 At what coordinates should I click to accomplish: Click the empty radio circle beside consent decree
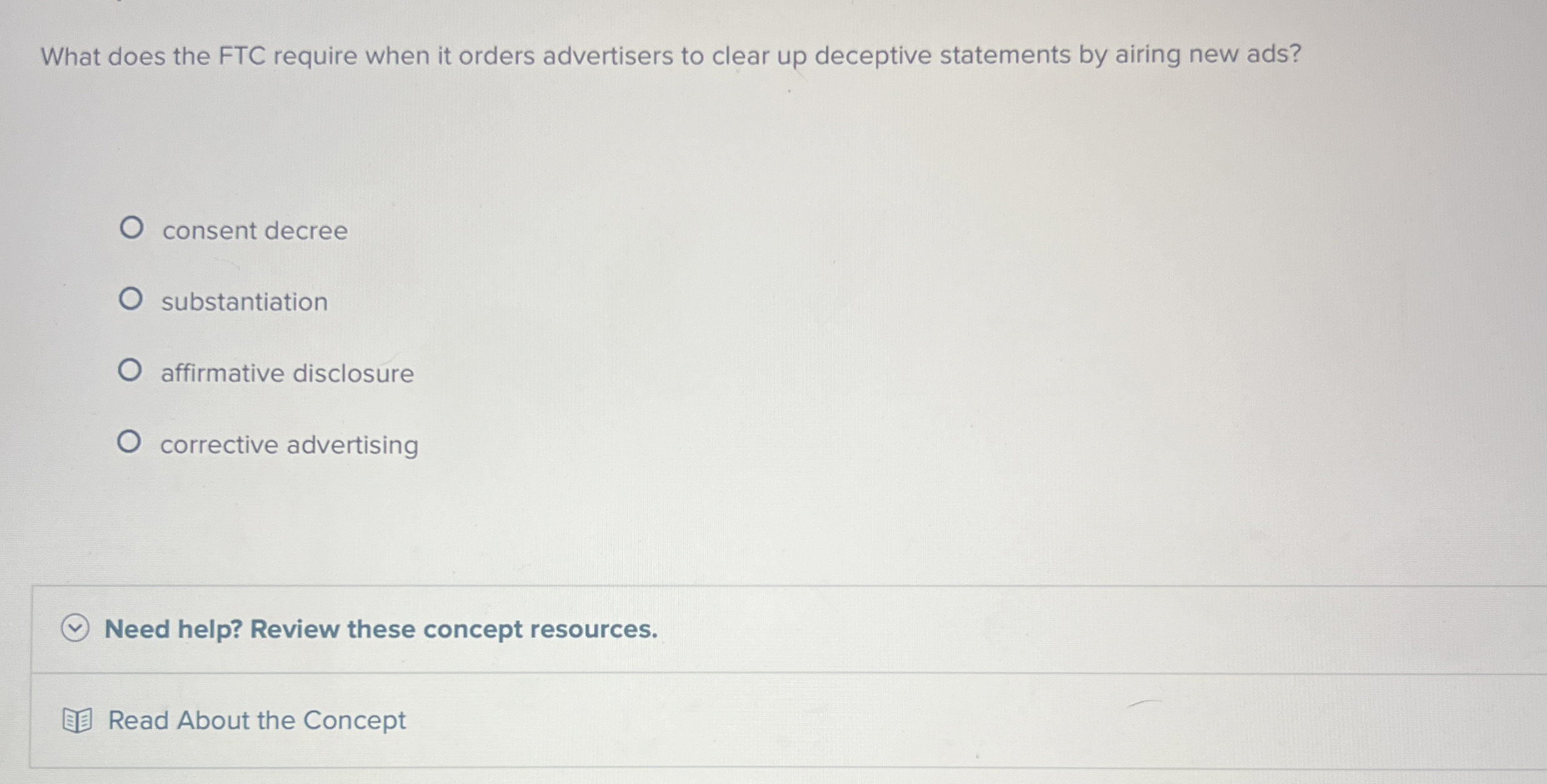tap(132, 230)
